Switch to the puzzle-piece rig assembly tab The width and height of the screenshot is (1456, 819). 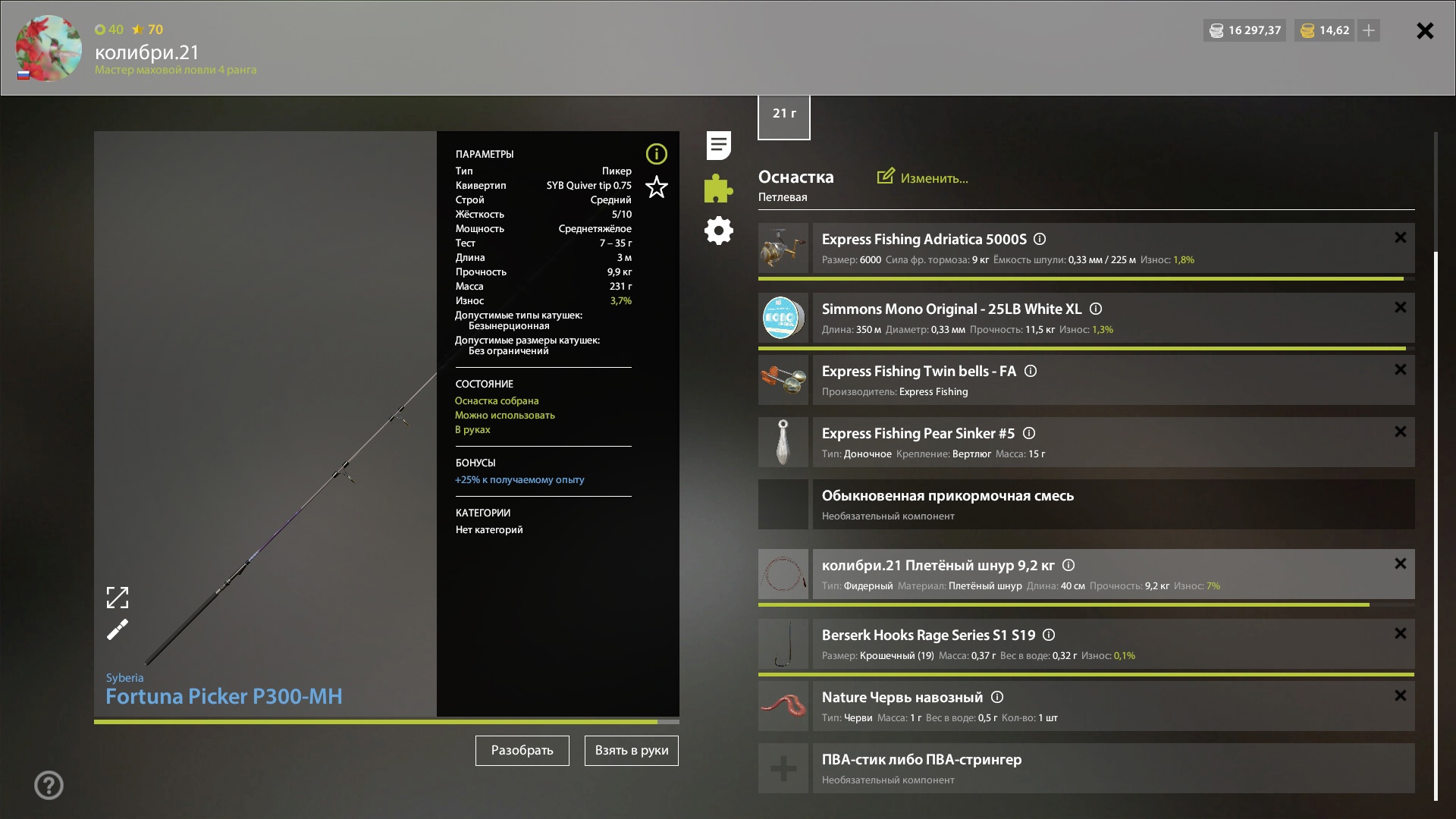point(718,188)
